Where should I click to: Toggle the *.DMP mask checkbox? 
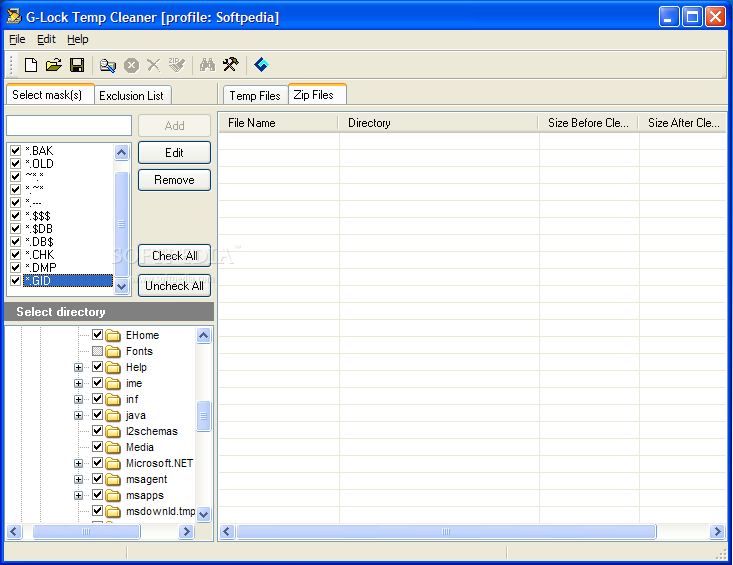tap(15, 267)
